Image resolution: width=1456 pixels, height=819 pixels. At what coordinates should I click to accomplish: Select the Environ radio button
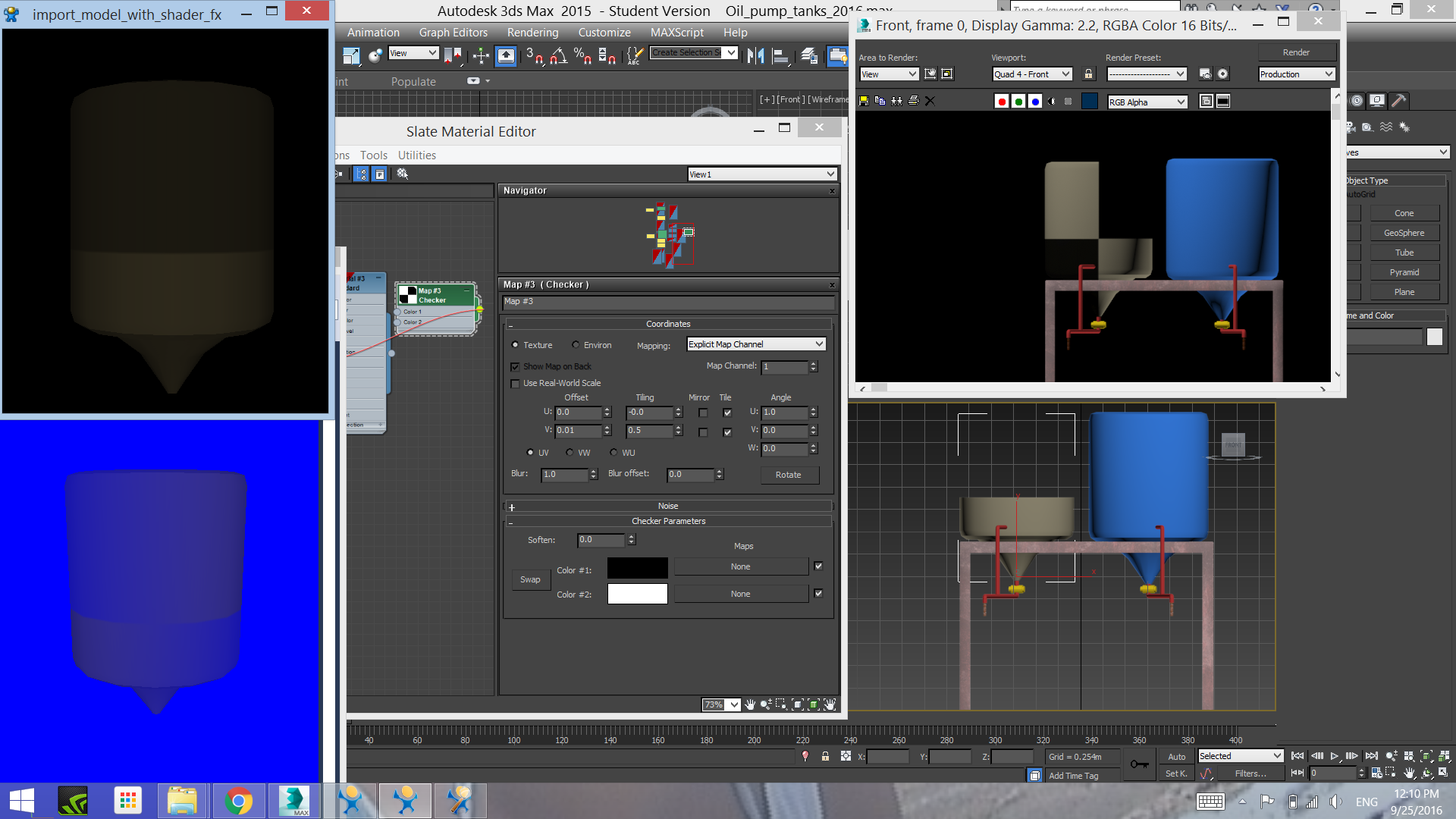(576, 345)
